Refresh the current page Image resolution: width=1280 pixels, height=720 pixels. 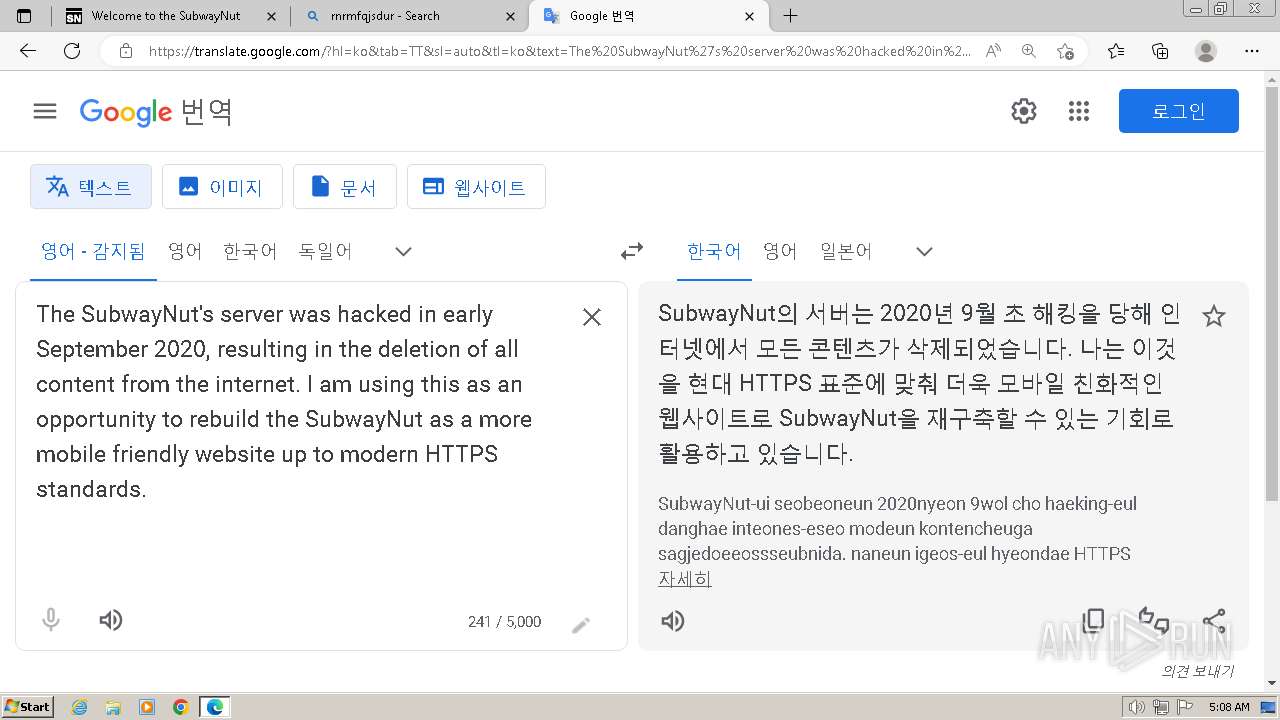tap(72, 51)
